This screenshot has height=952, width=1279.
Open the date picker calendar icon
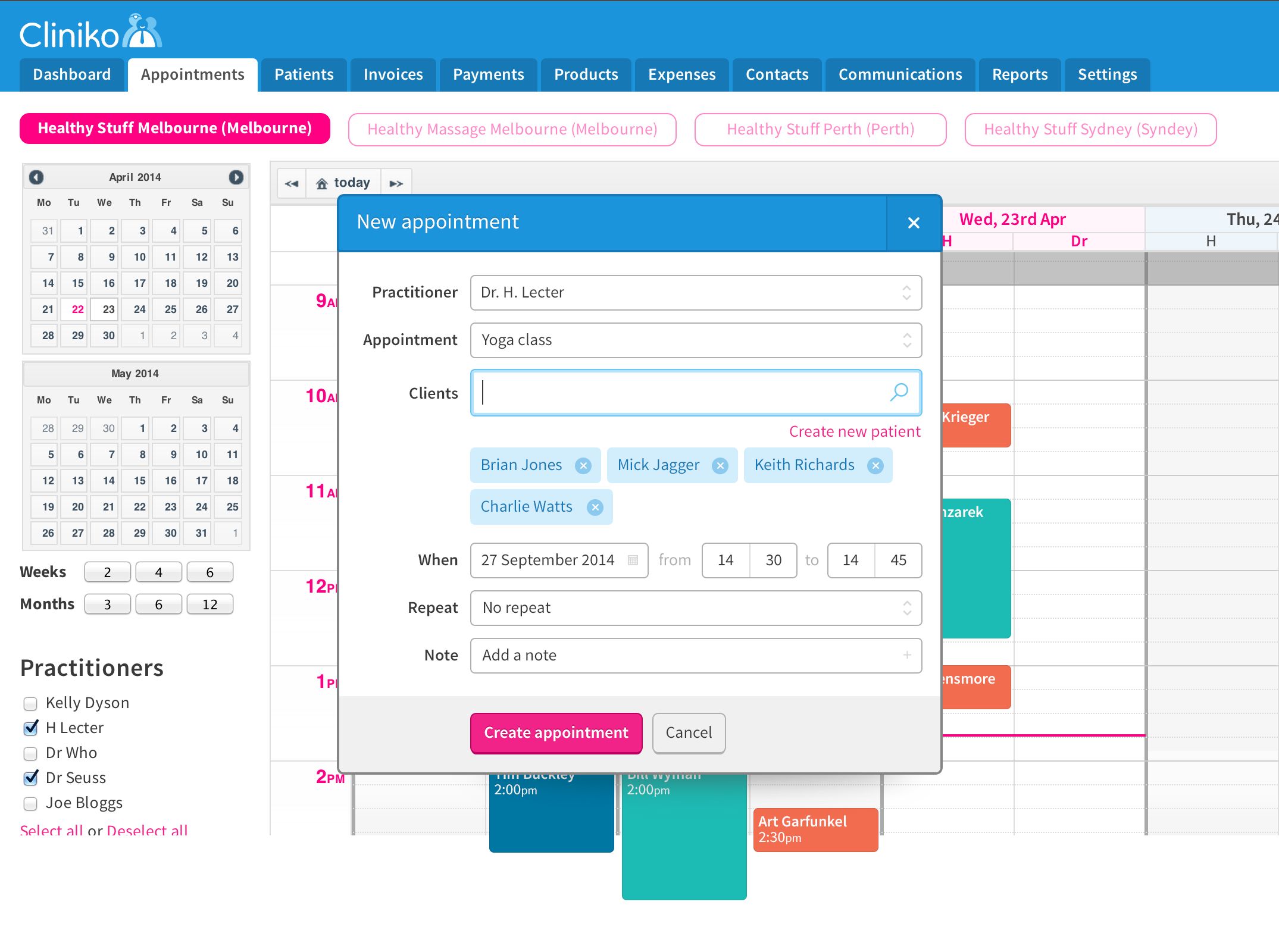coord(633,560)
